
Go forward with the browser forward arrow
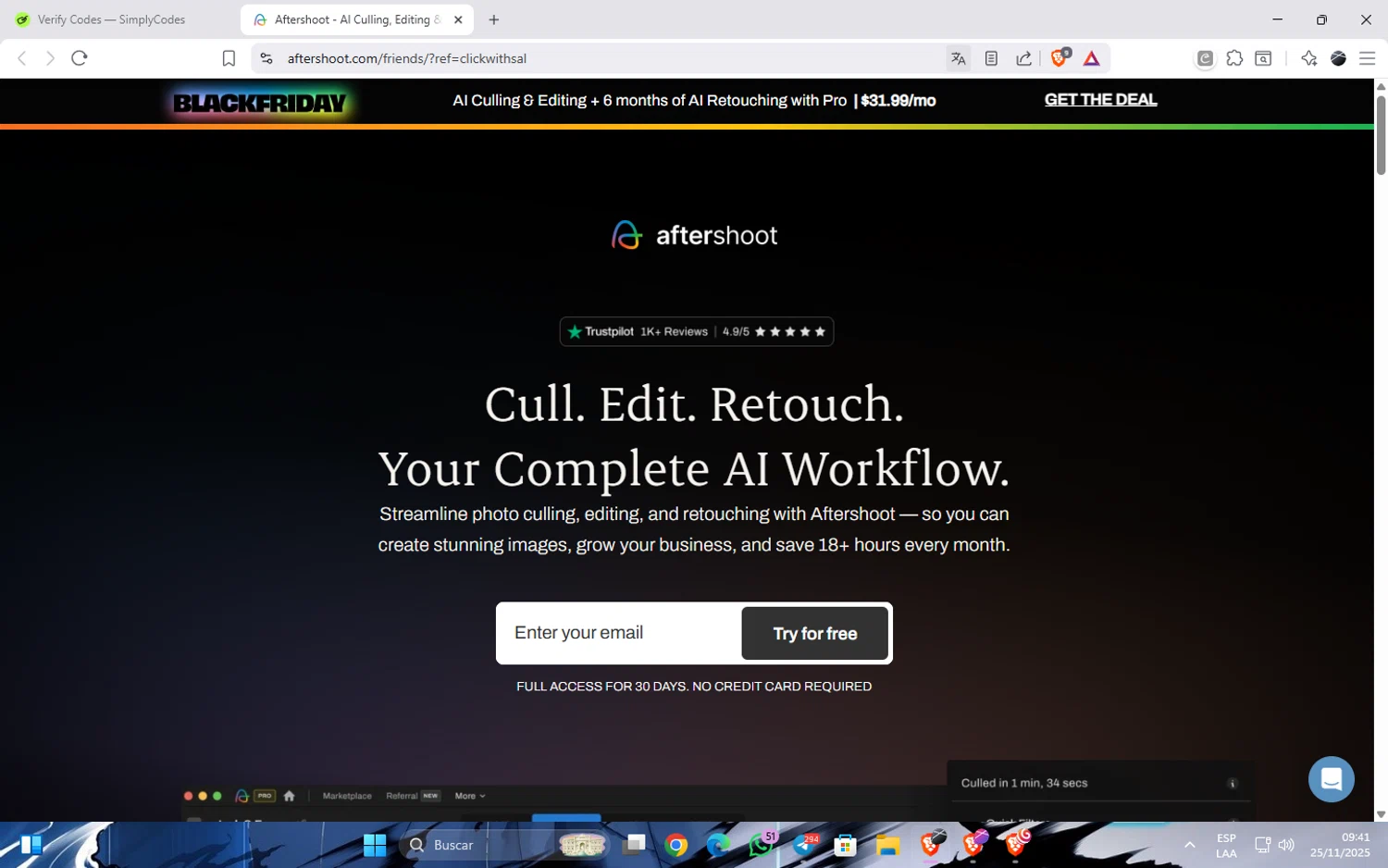coord(50,58)
